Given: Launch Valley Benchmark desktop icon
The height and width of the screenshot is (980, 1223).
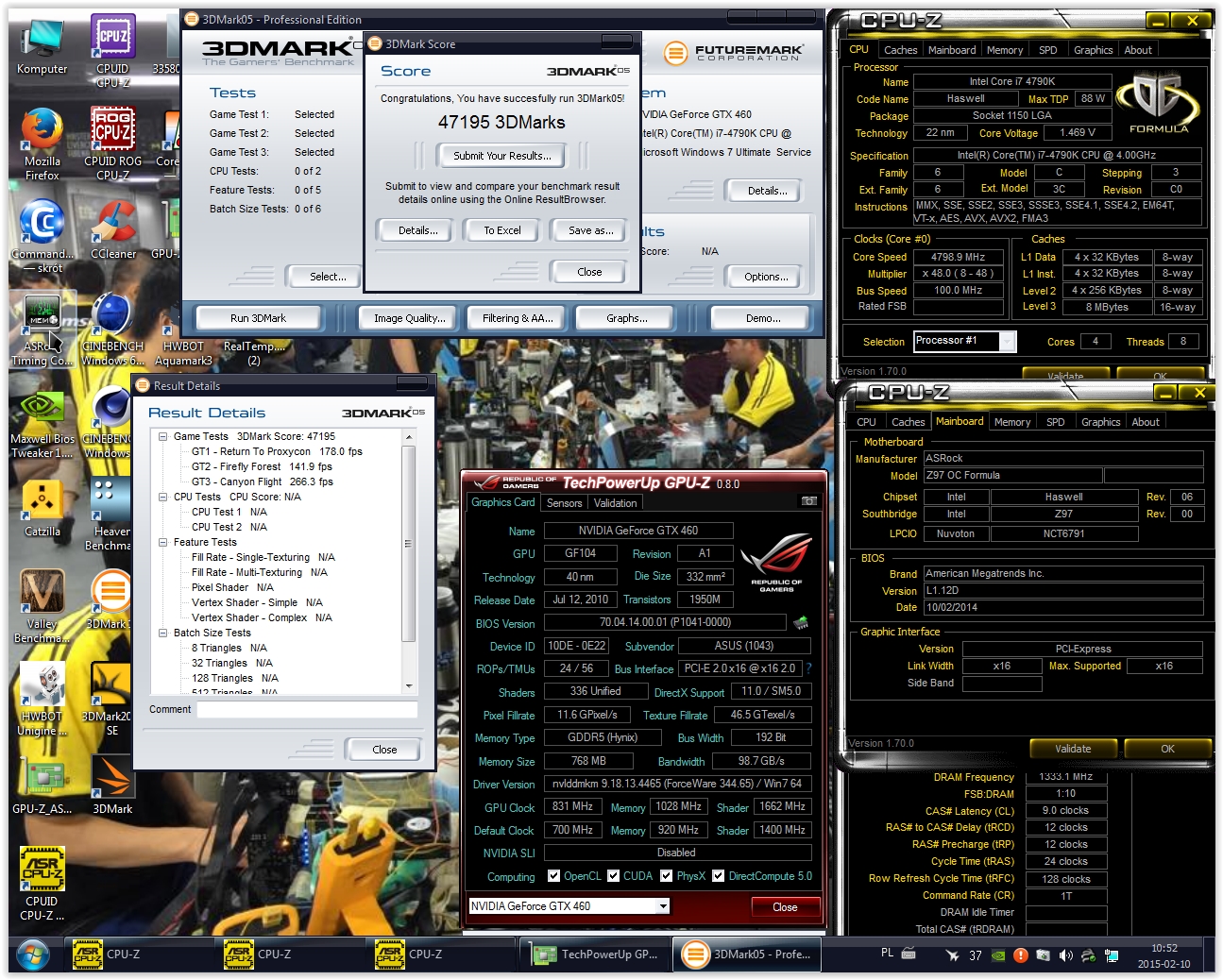Looking at the screenshot, I should (42, 607).
